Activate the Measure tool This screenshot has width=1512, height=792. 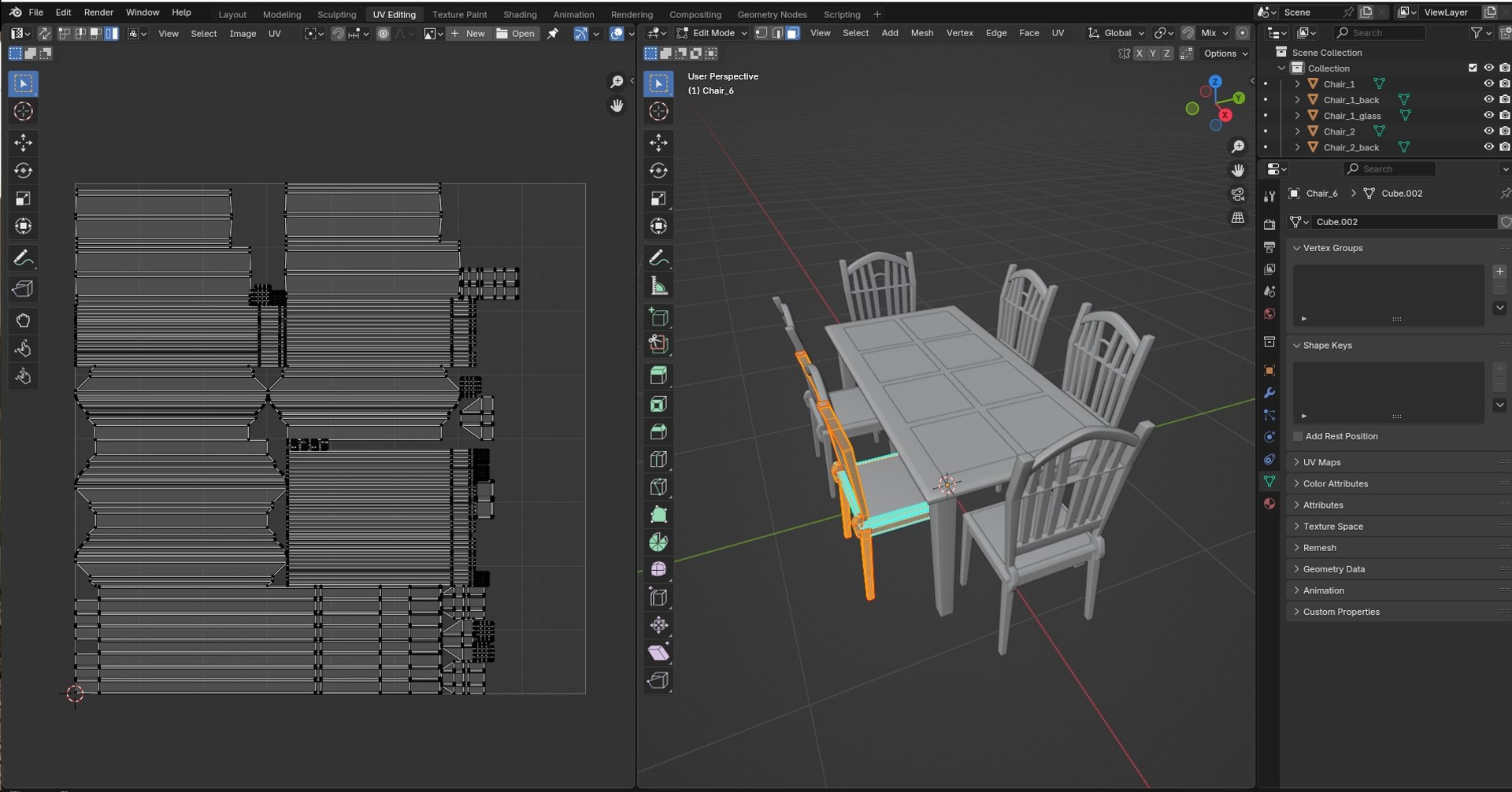(x=658, y=287)
